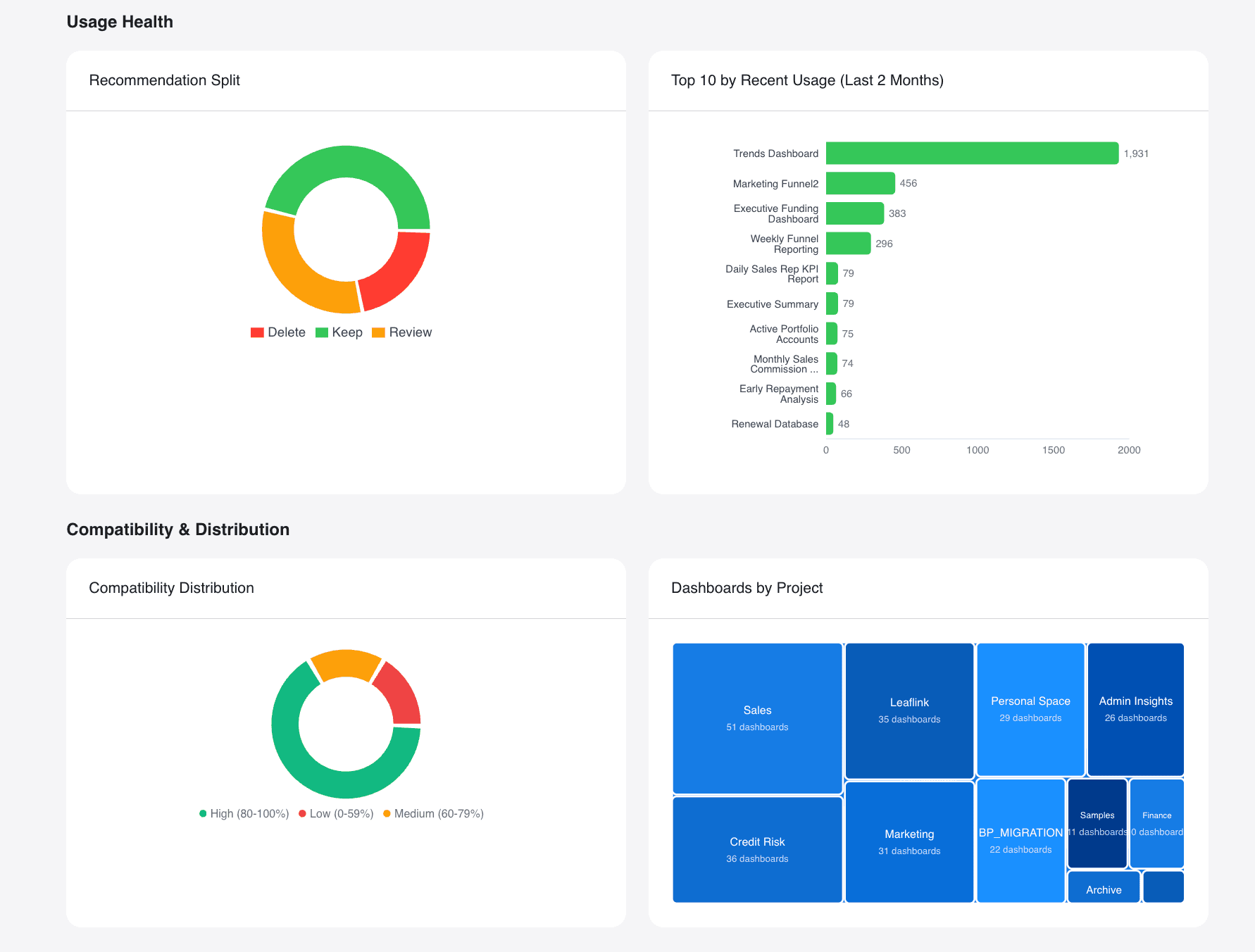Image resolution: width=1255 pixels, height=952 pixels.
Task: Toggle the Delete series in Recommendation Split legend
Action: click(278, 332)
